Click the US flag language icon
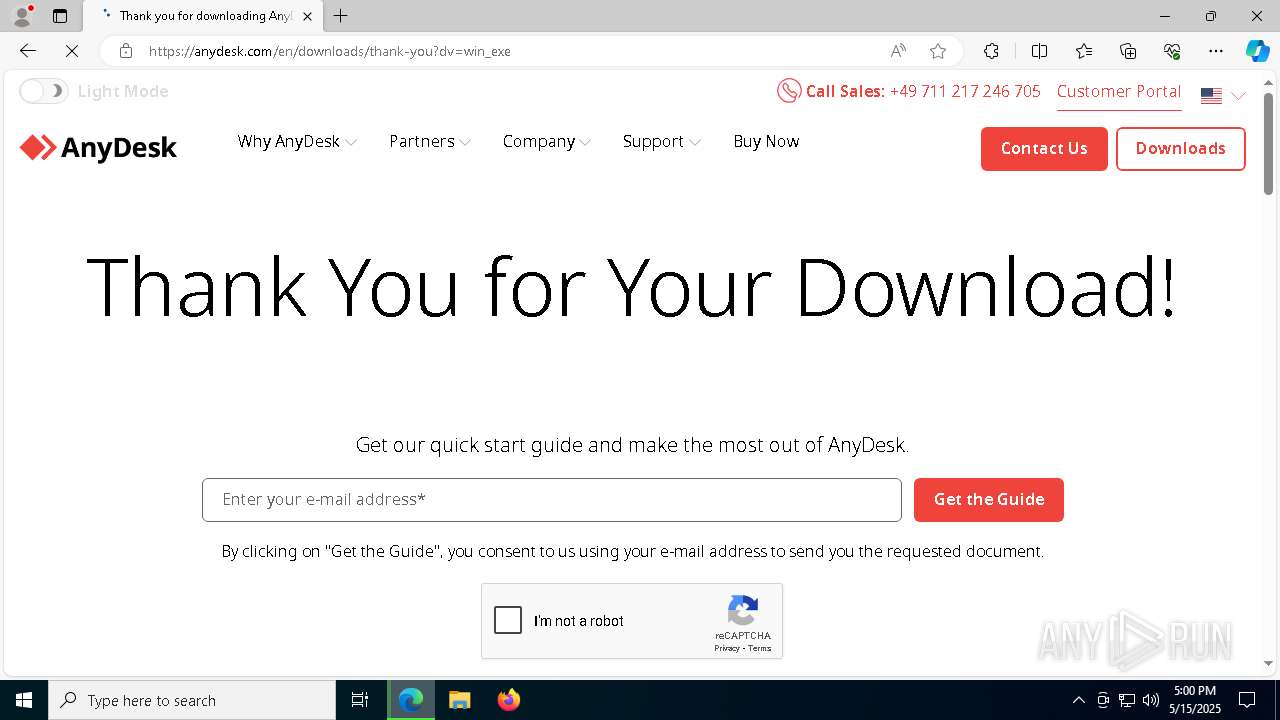Image resolution: width=1280 pixels, height=720 pixels. 1211,96
